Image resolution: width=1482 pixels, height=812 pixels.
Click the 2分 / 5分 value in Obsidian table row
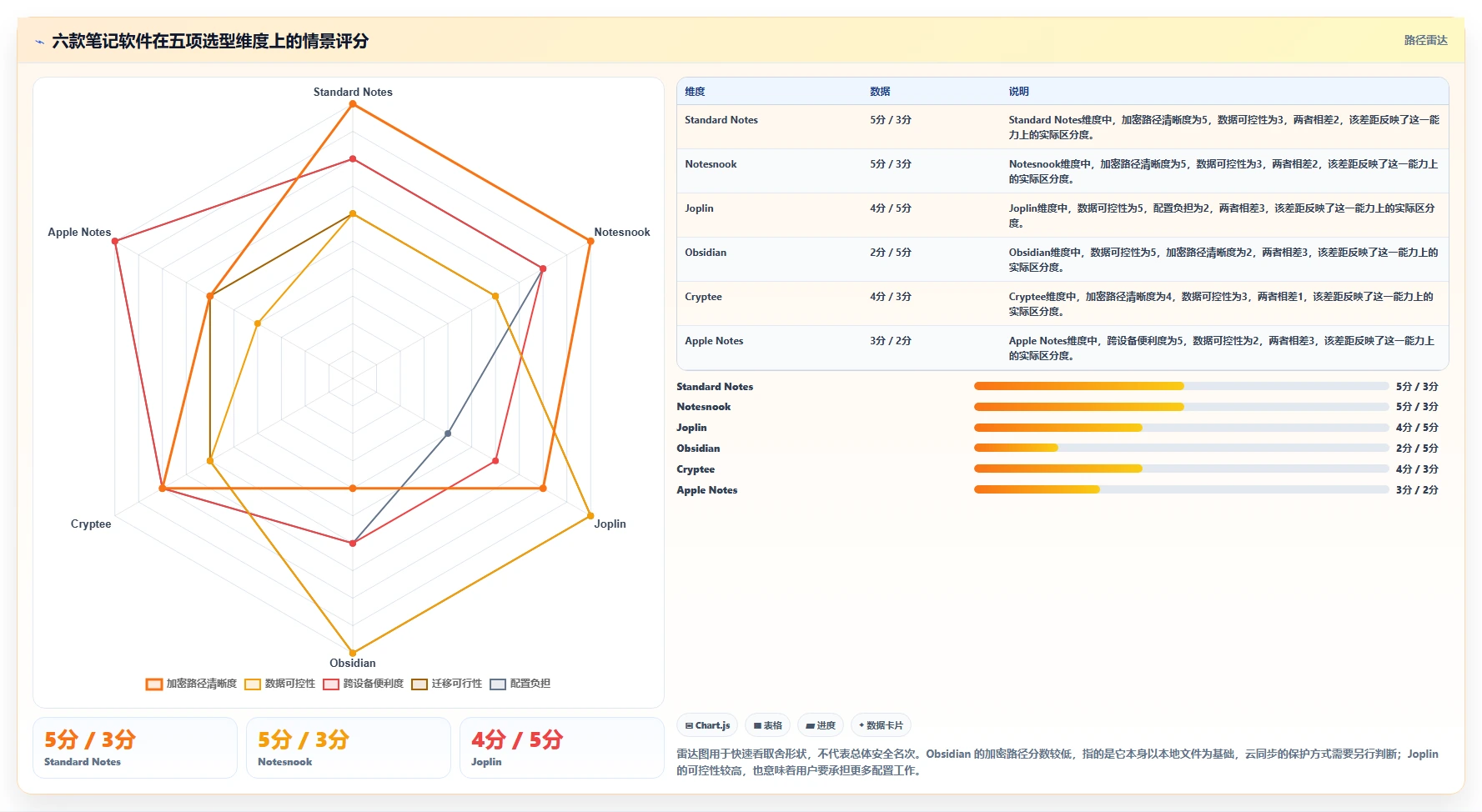891,253
